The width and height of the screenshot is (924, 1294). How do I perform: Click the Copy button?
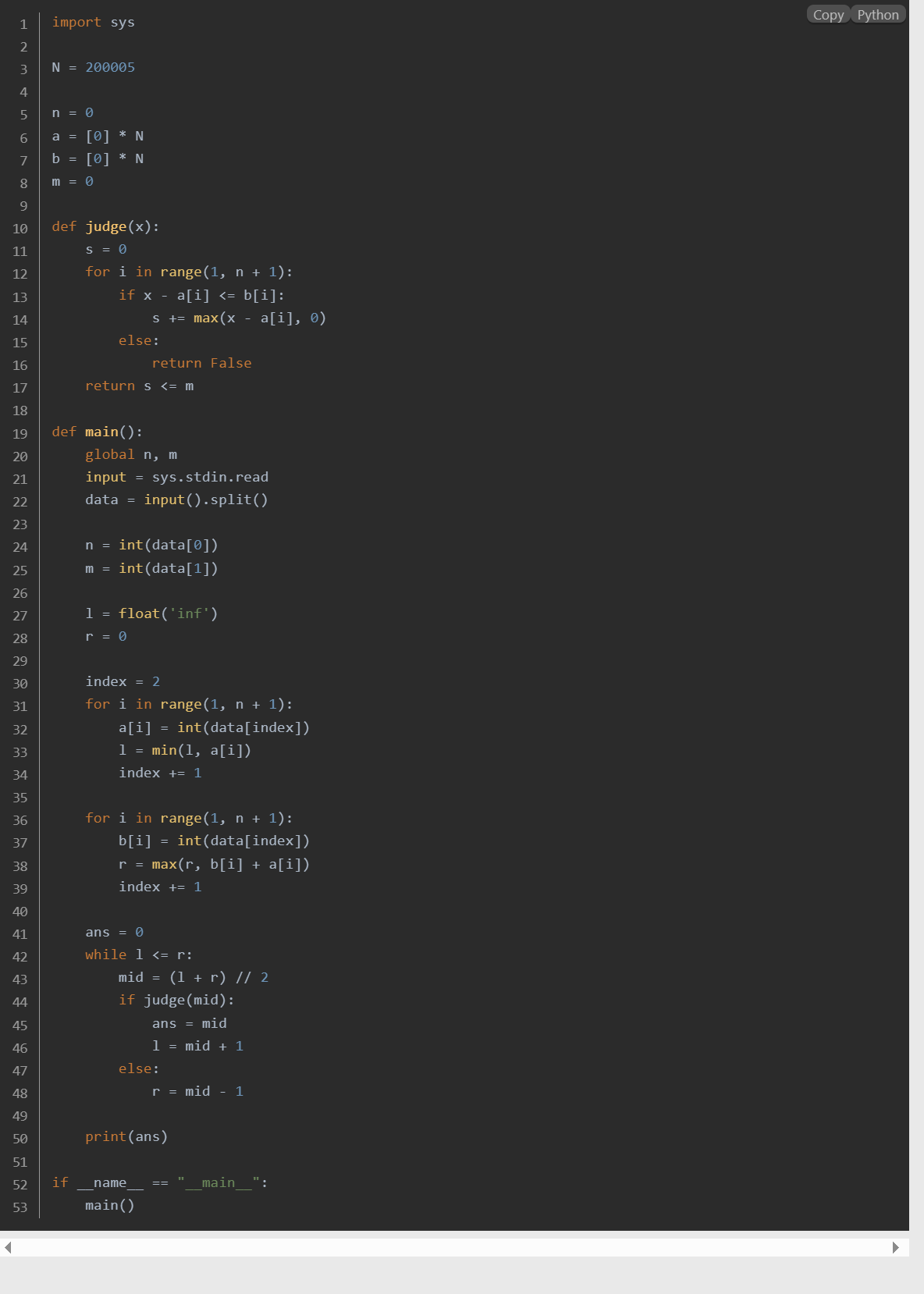828,15
